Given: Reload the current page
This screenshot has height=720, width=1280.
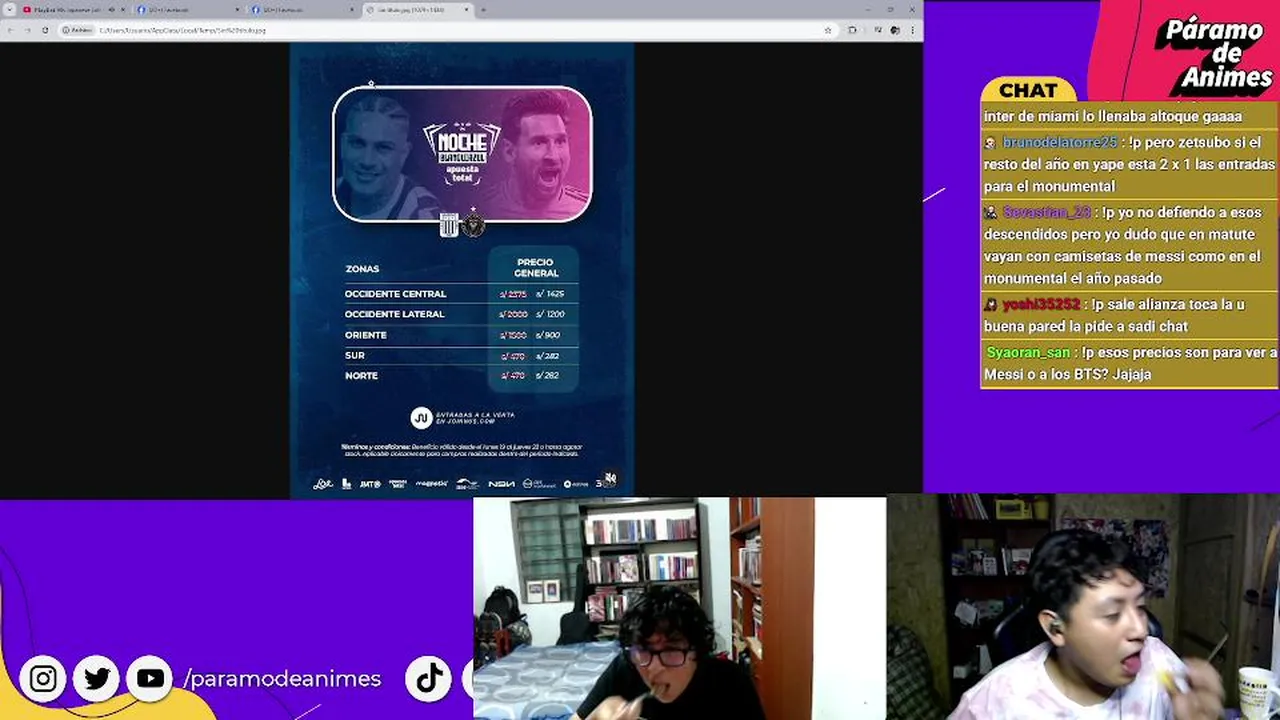Looking at the screenshot, I should pos(45,30).
